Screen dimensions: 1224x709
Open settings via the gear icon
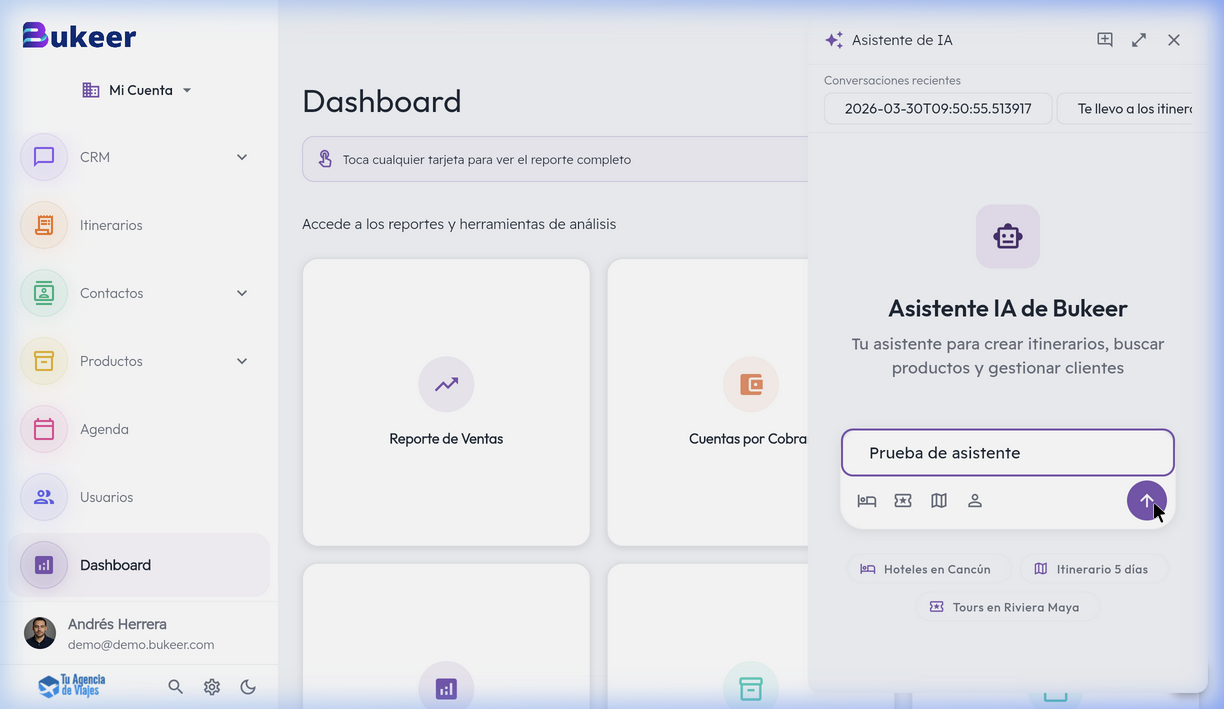click(211, 687)
